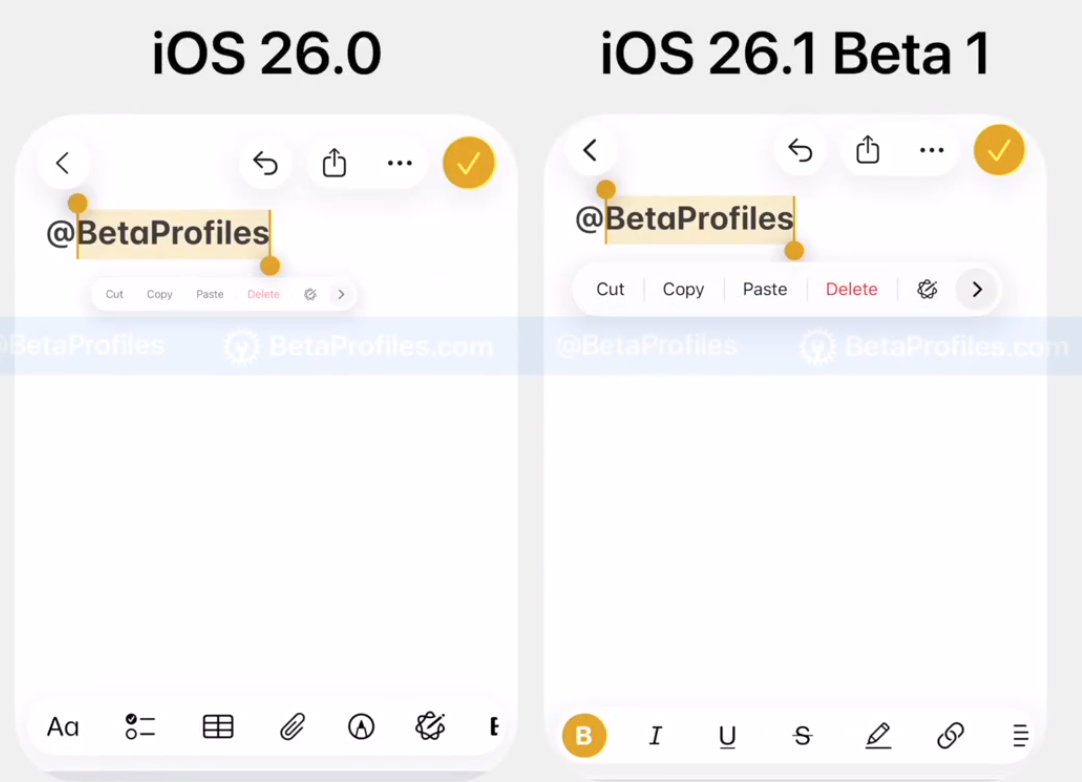The height and width of the screenshot is (782, 1082).
Task: Open the Markup pen-tip icon
Action: (361, 727)
